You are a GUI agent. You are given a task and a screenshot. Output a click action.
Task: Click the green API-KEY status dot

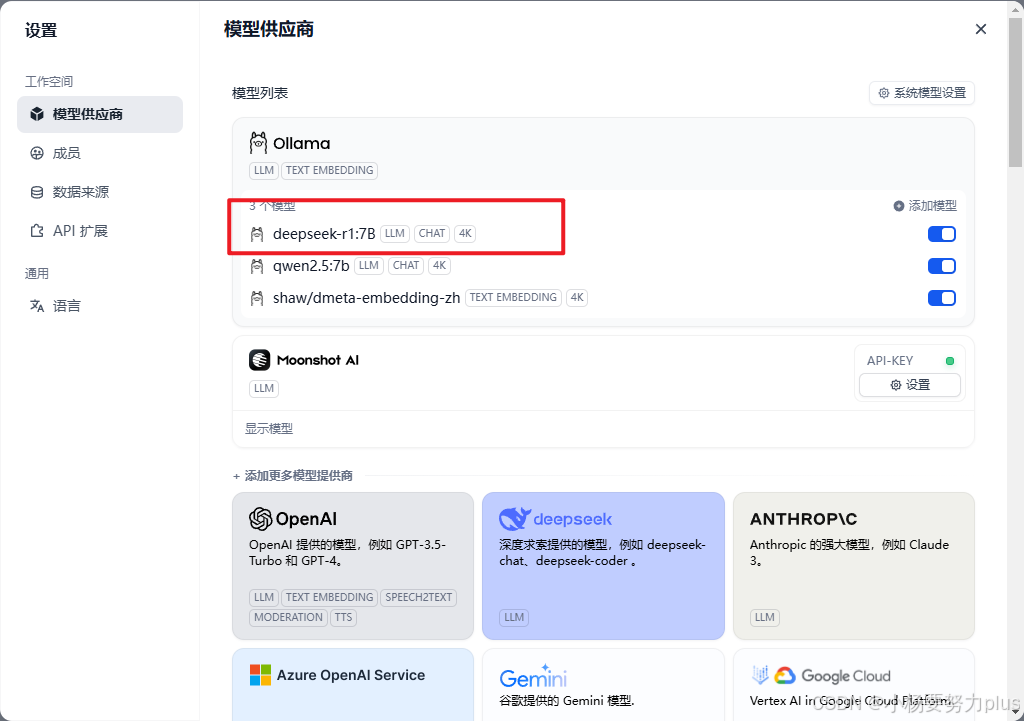(950, 360)
